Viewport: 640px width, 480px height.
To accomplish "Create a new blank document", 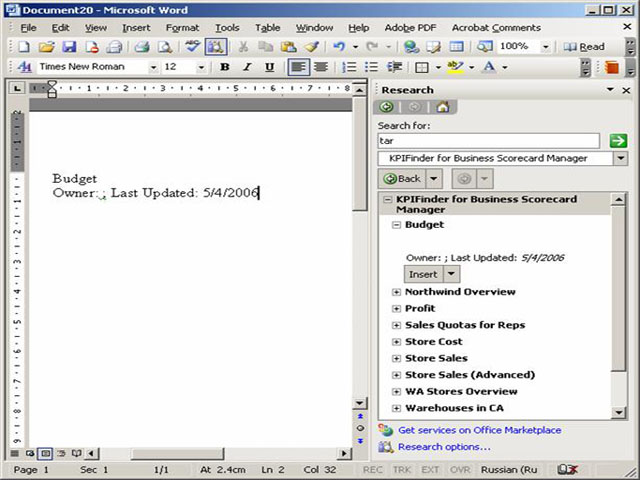I will [x=24, y=47].
